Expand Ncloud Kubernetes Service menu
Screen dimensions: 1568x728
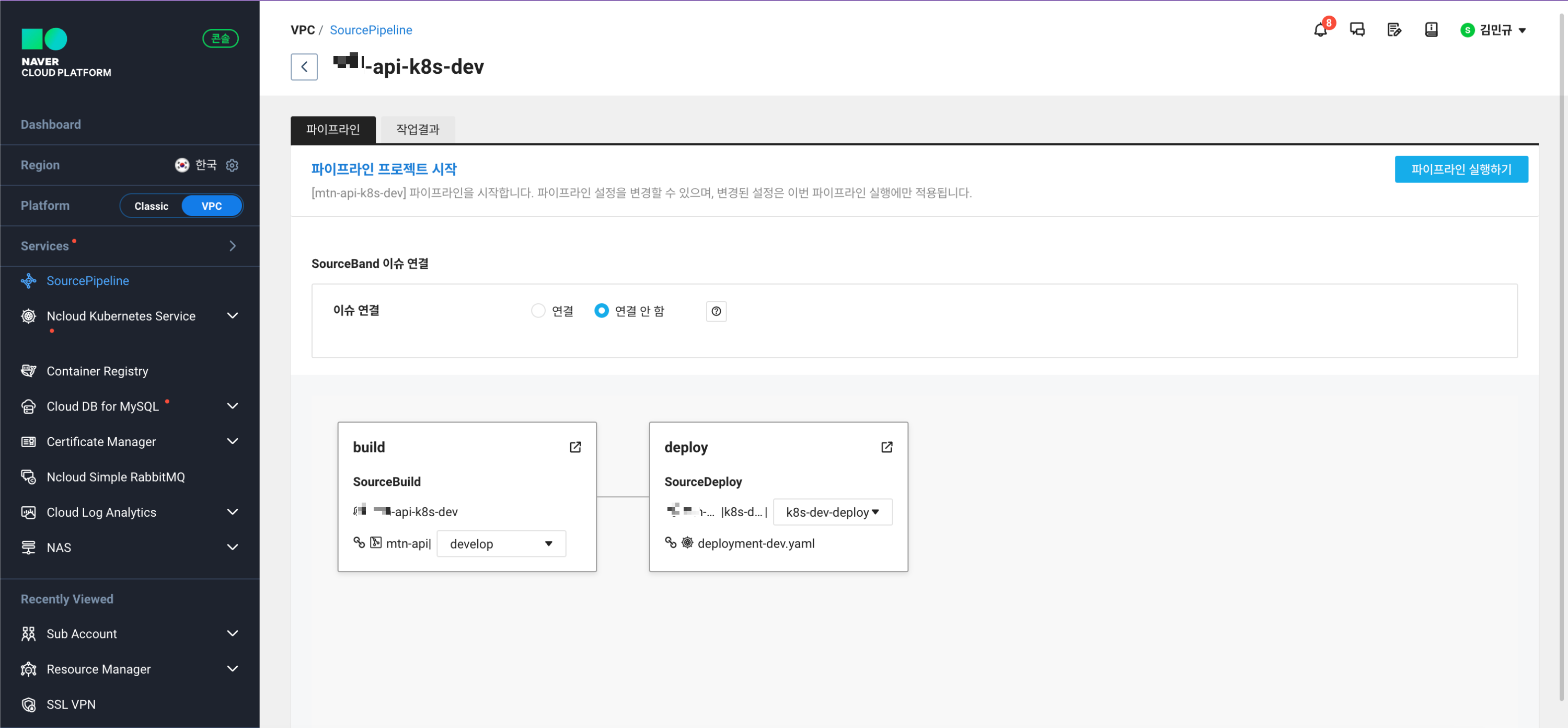tap(232, 315)
